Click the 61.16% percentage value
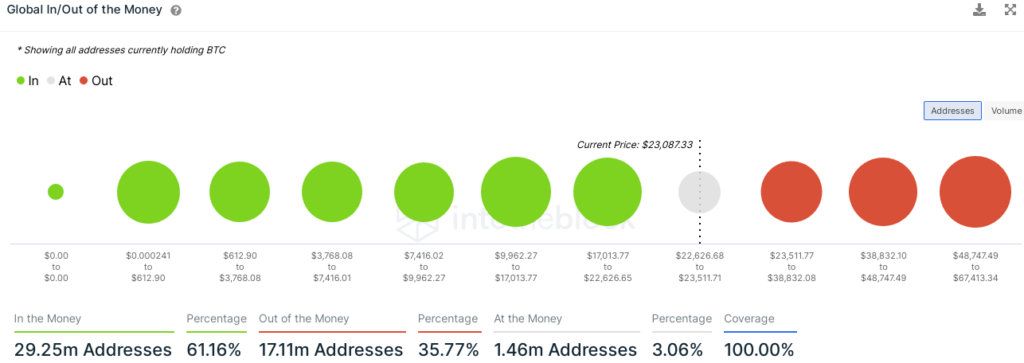This screenshot has height=363, width=1024. [x=214, y=349]
